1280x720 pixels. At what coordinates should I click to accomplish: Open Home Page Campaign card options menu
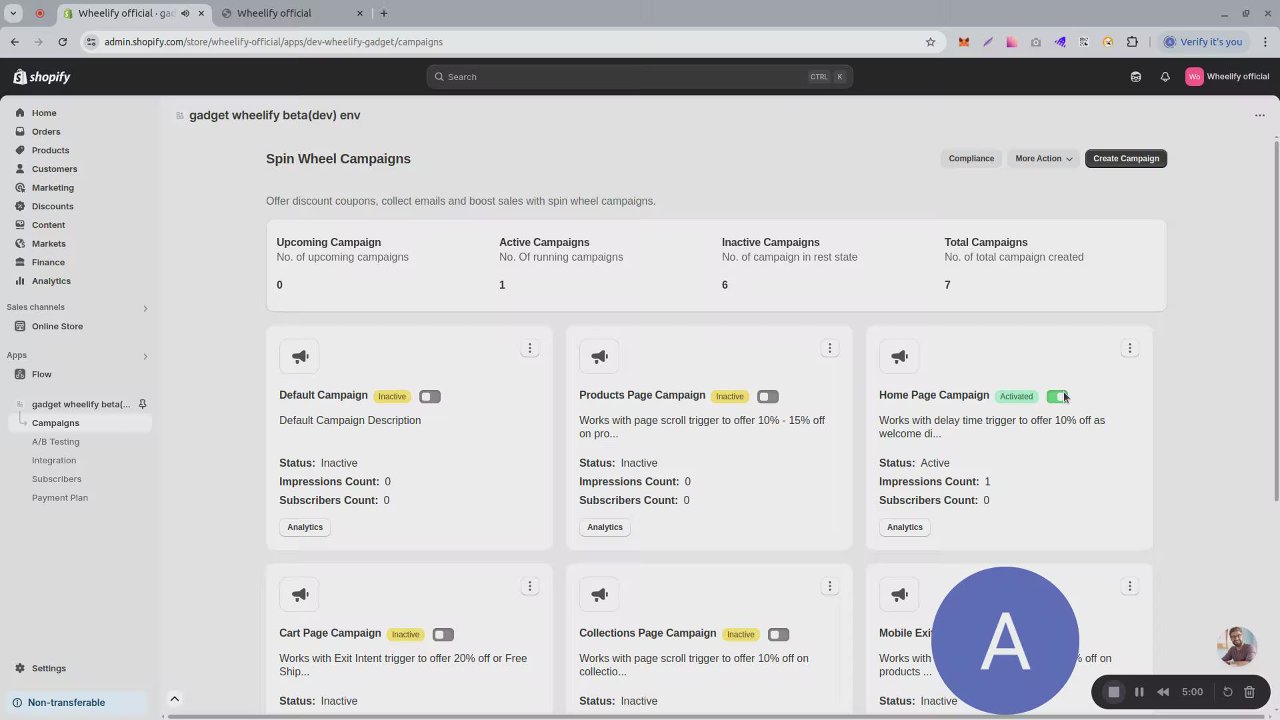click(x=1130, y=348)
